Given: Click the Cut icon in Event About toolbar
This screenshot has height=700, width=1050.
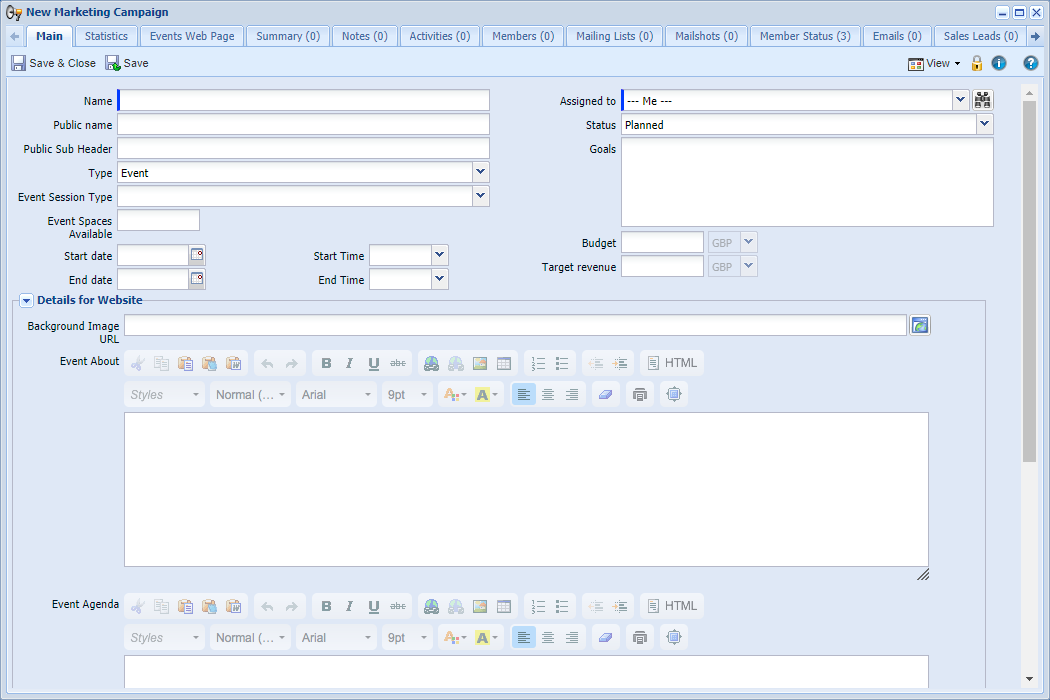Looking at the screenshot, I should [137, 363].
